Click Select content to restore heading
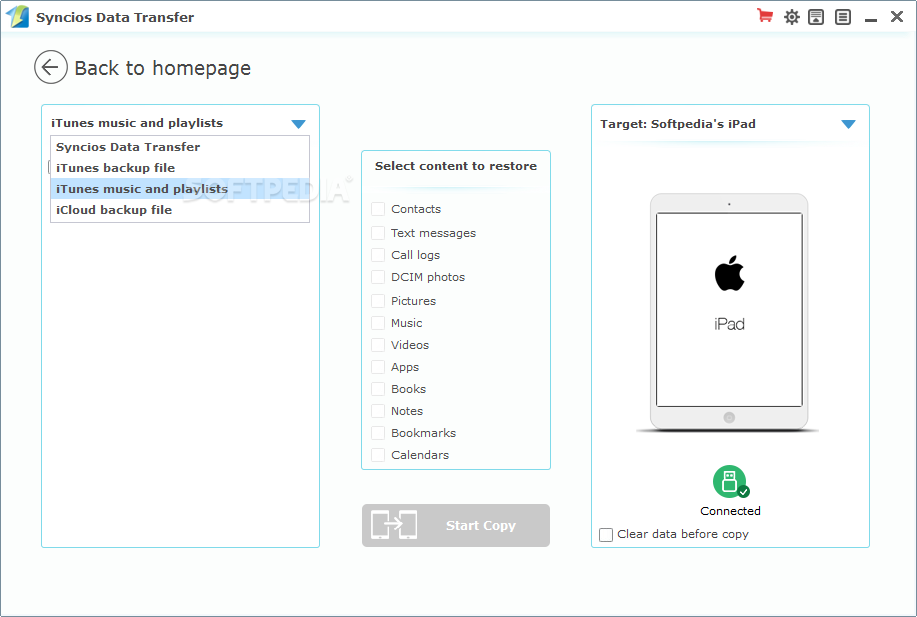 pyautogui.click(x=456, y=166)
